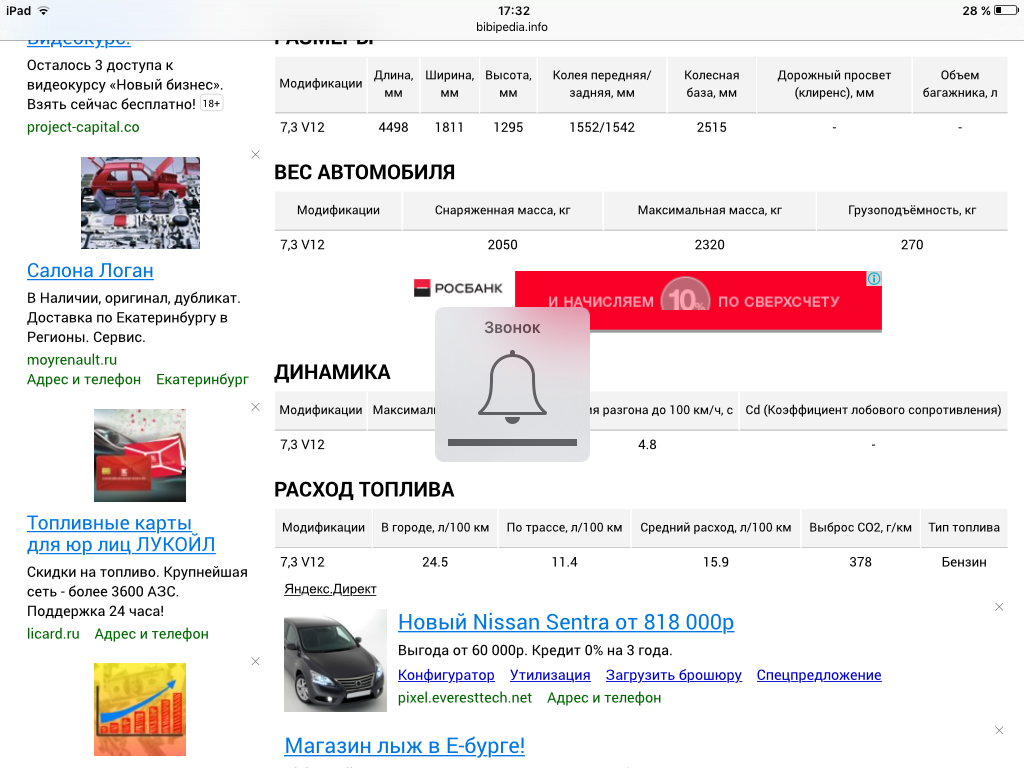This screenshot has width=1024, height=768.
Task: Close the Nissan Sentra ad
Action: click(999, 607)
